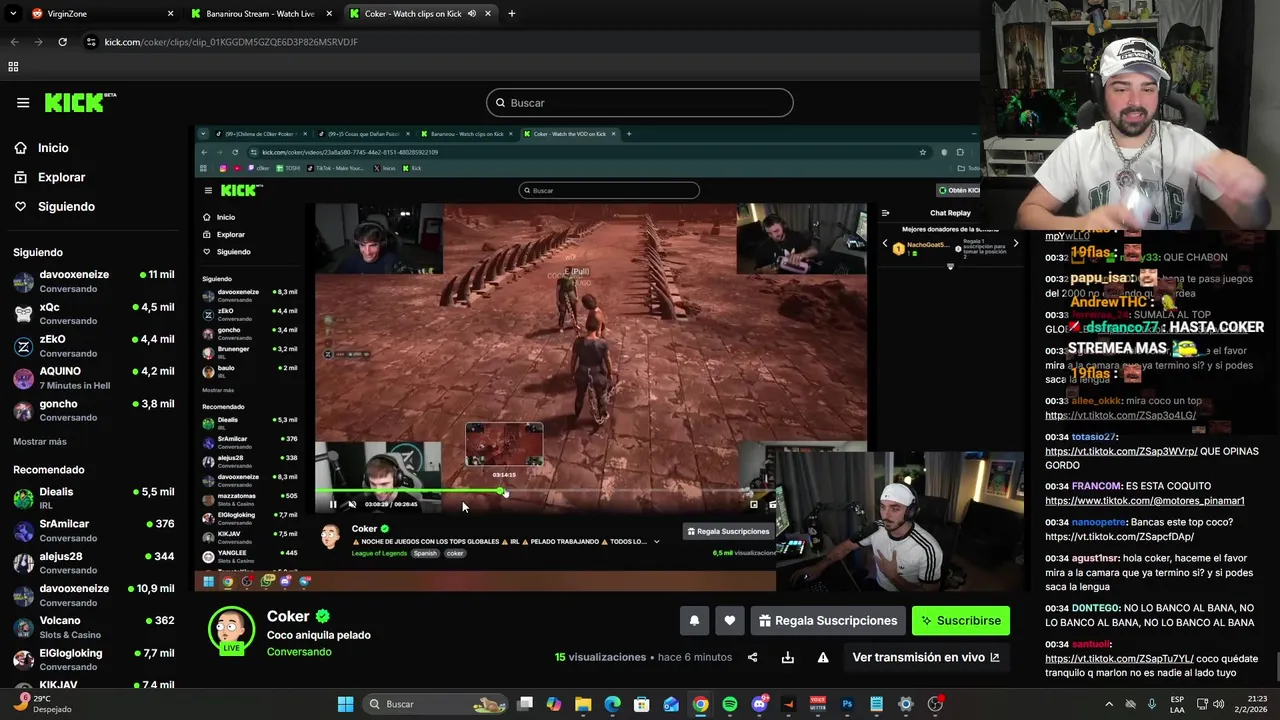Open the Coker channel name link

click(288, 616)
